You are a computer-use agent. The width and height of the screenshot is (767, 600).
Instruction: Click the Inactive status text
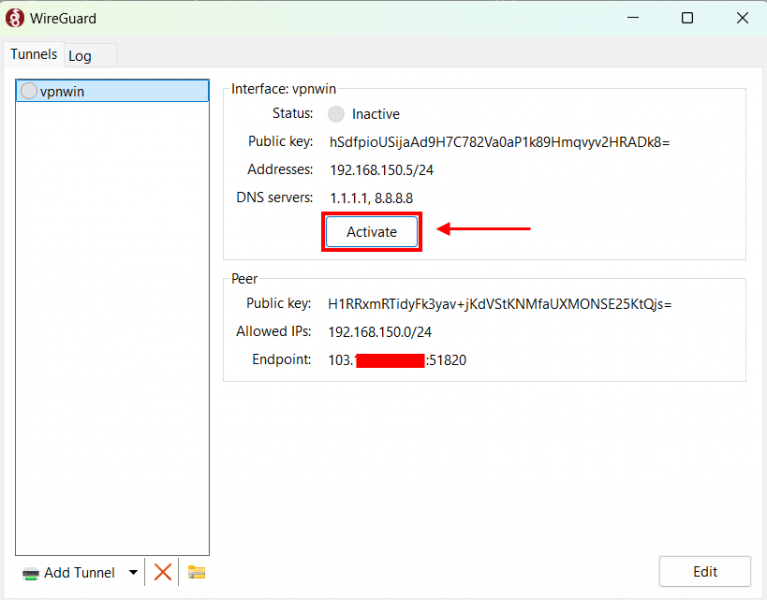pyautogui.click(x=376, y=114)
